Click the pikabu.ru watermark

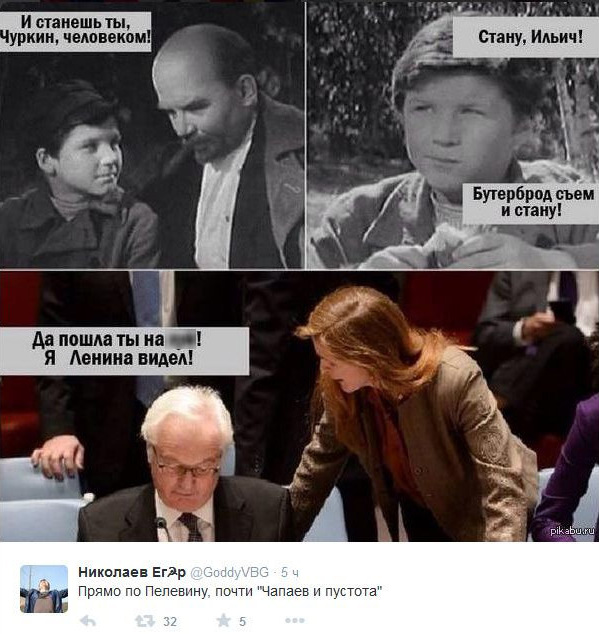(x=574, y=530)
